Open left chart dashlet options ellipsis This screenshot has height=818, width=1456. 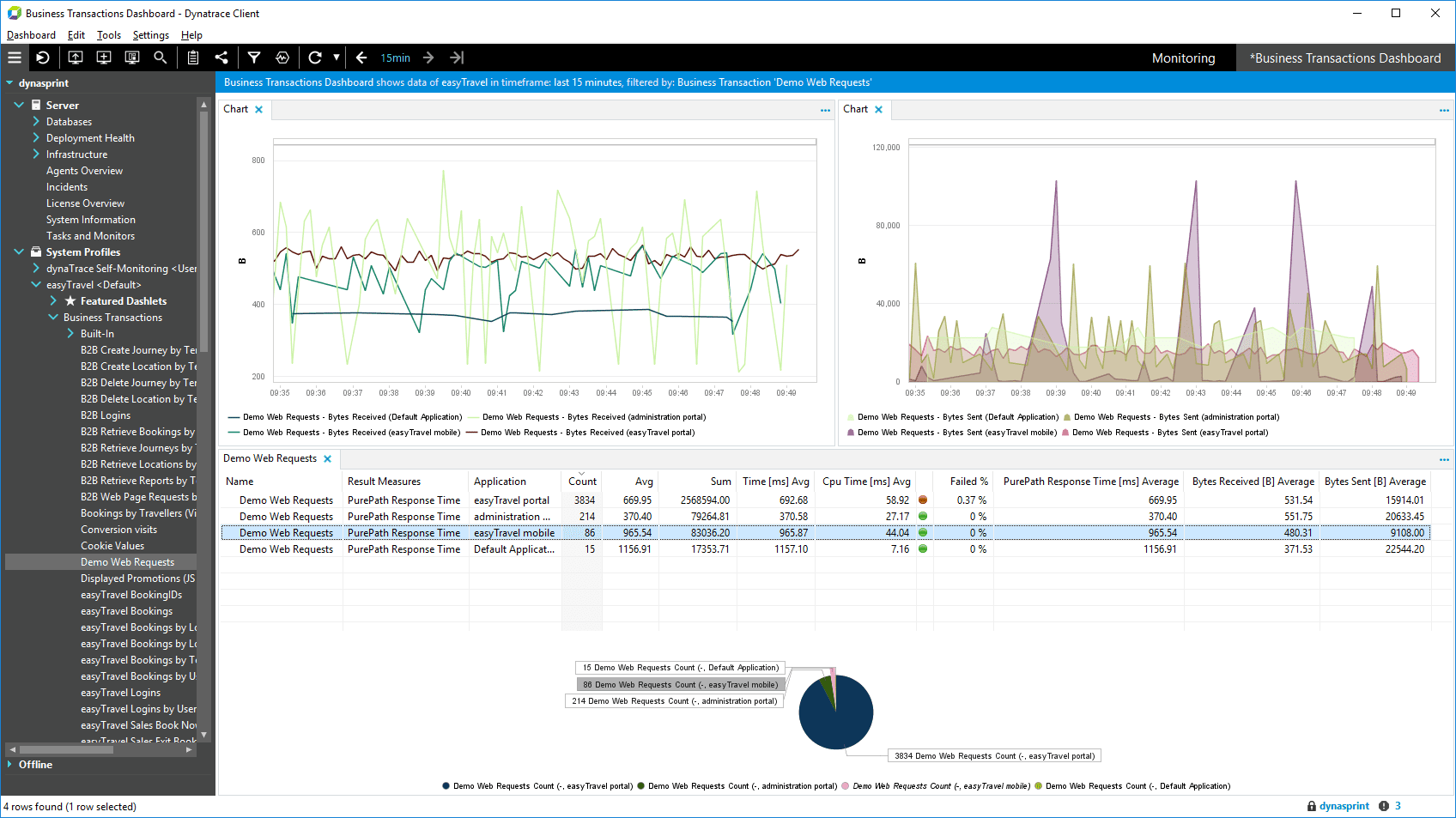point(825,111)
